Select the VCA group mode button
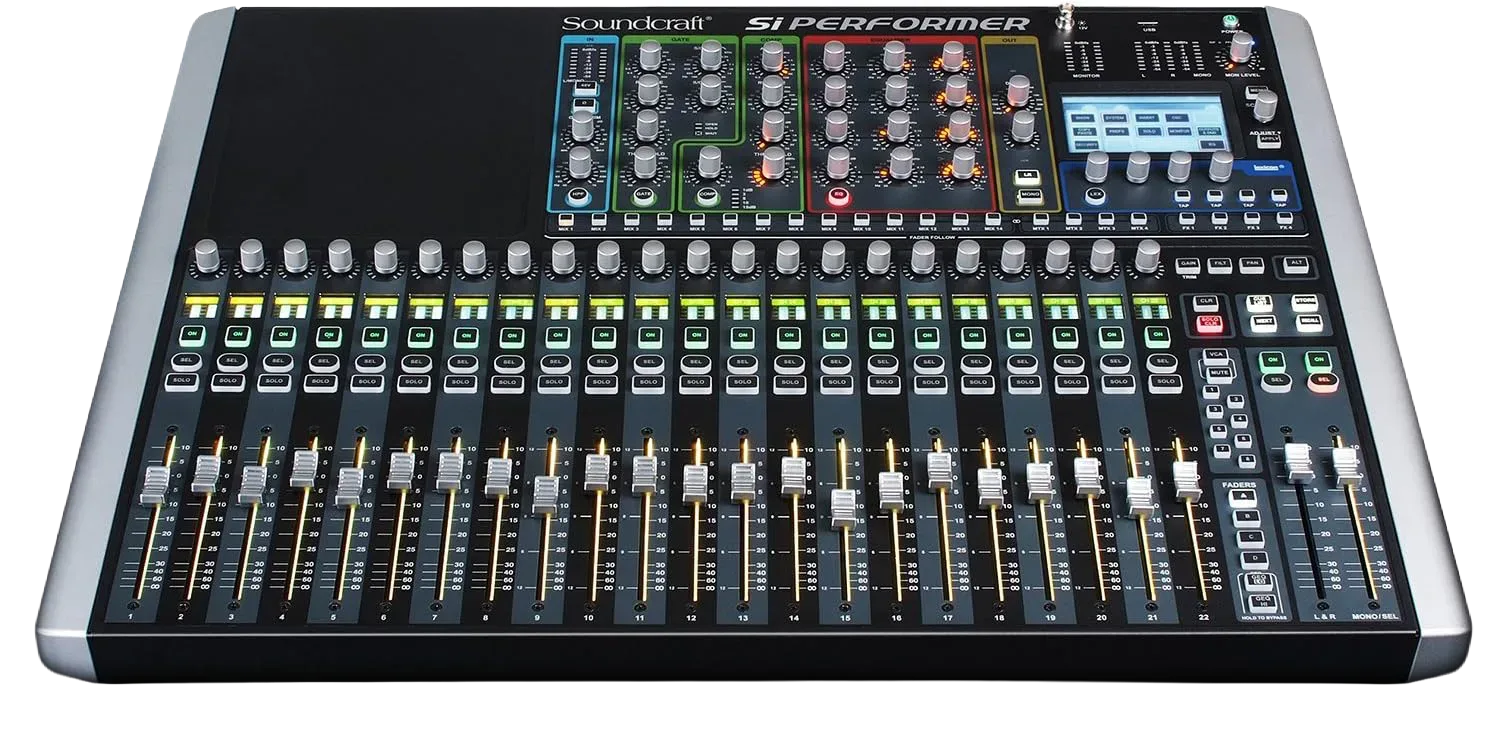Image resolution: width=1500 pixels, height=743 pixels. tap(1216, 356)
